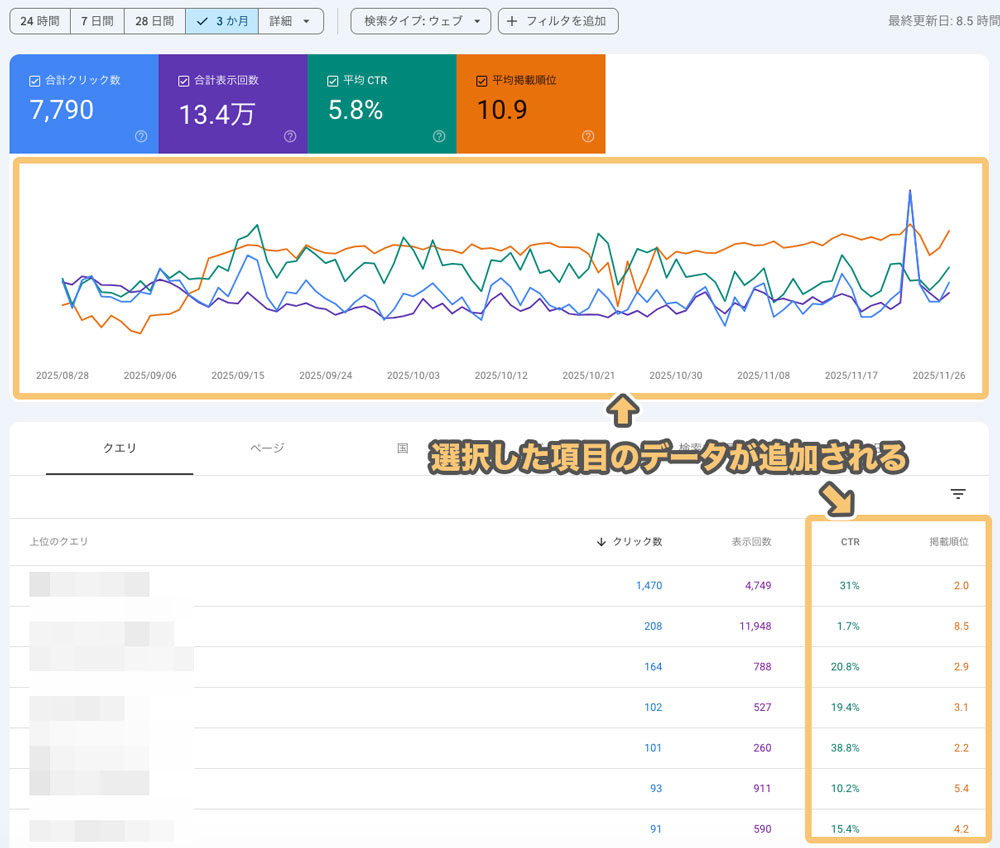Screen dimensions: 1000x848
Task: Choose the 24時間 date range
Action: [x=39, y=21]
